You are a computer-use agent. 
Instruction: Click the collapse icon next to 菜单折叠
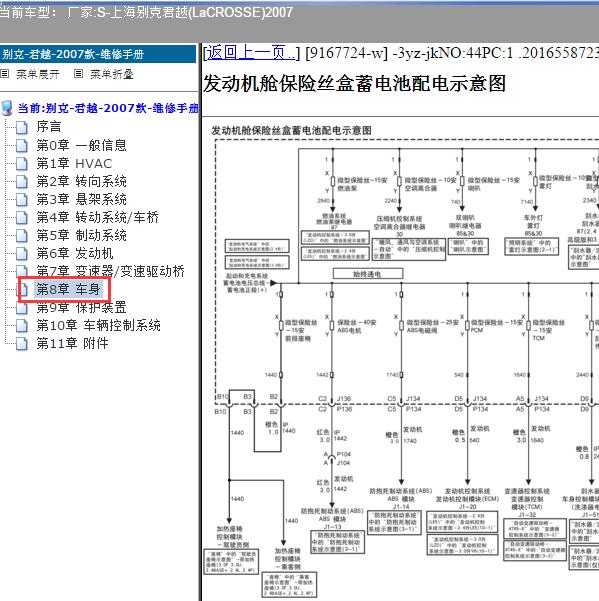point(78,74)
